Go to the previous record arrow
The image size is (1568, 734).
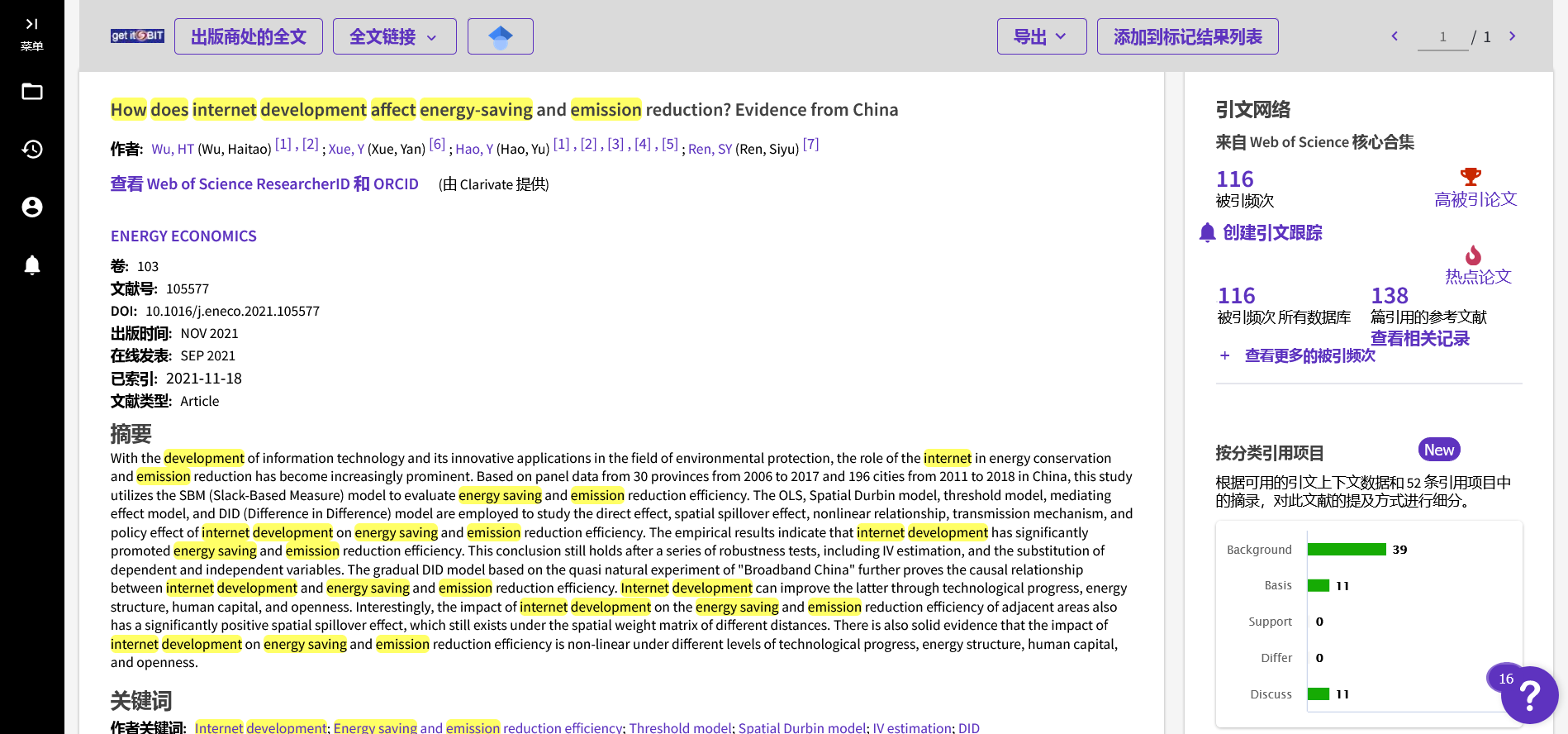coord(1395,36)
